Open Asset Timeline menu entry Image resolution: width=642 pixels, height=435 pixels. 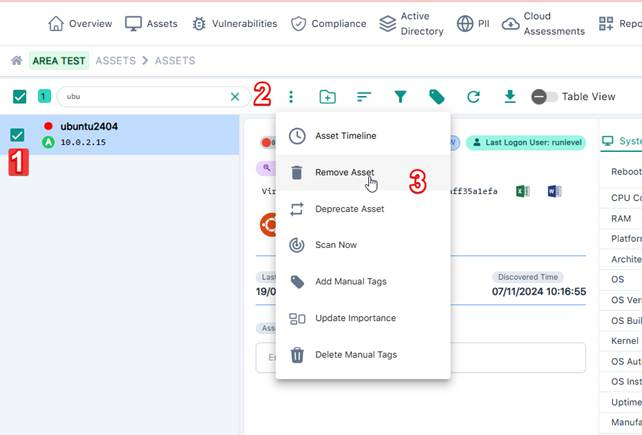tap(345, 136)
